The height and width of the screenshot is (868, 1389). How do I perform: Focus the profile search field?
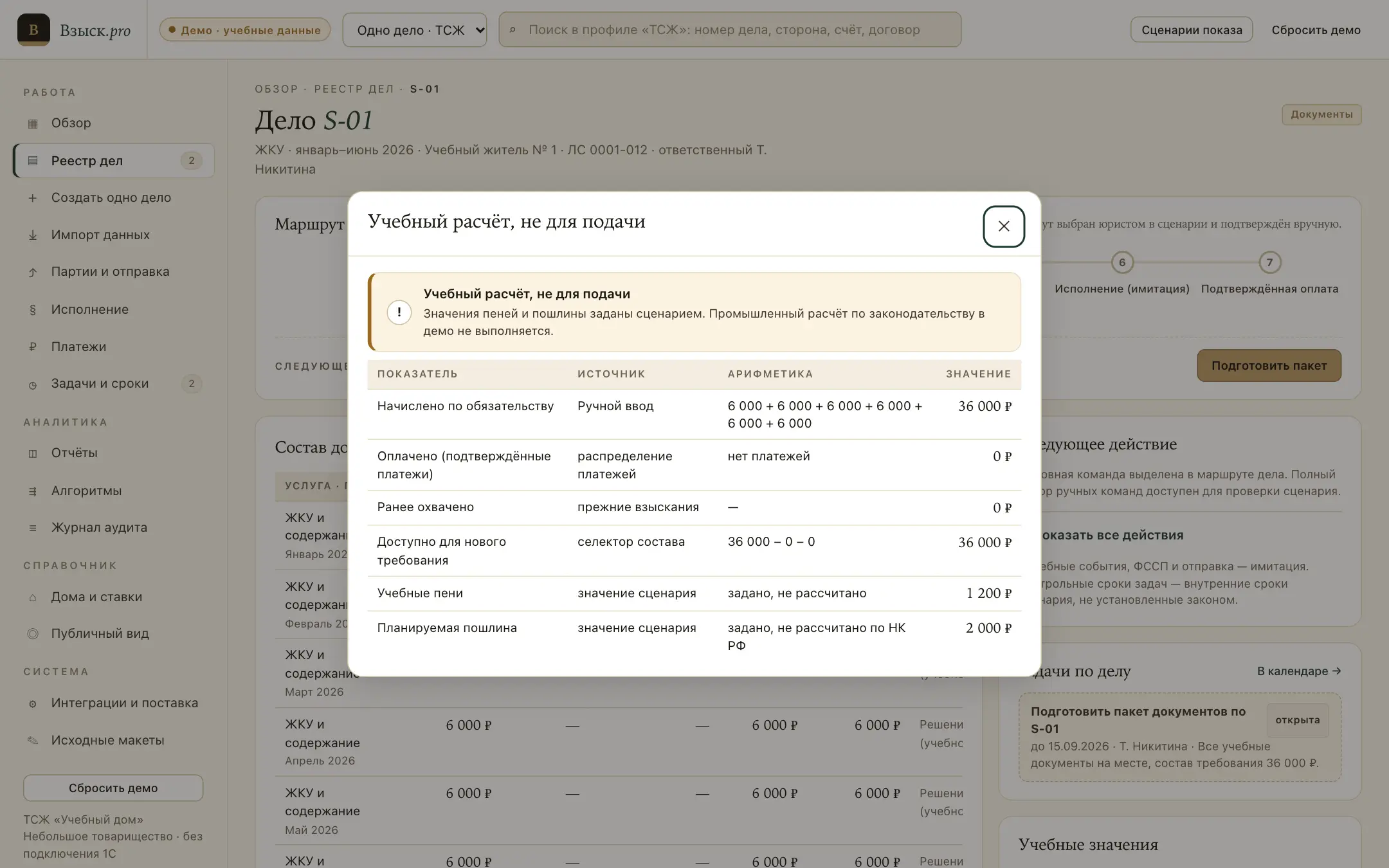pos(730,30)
